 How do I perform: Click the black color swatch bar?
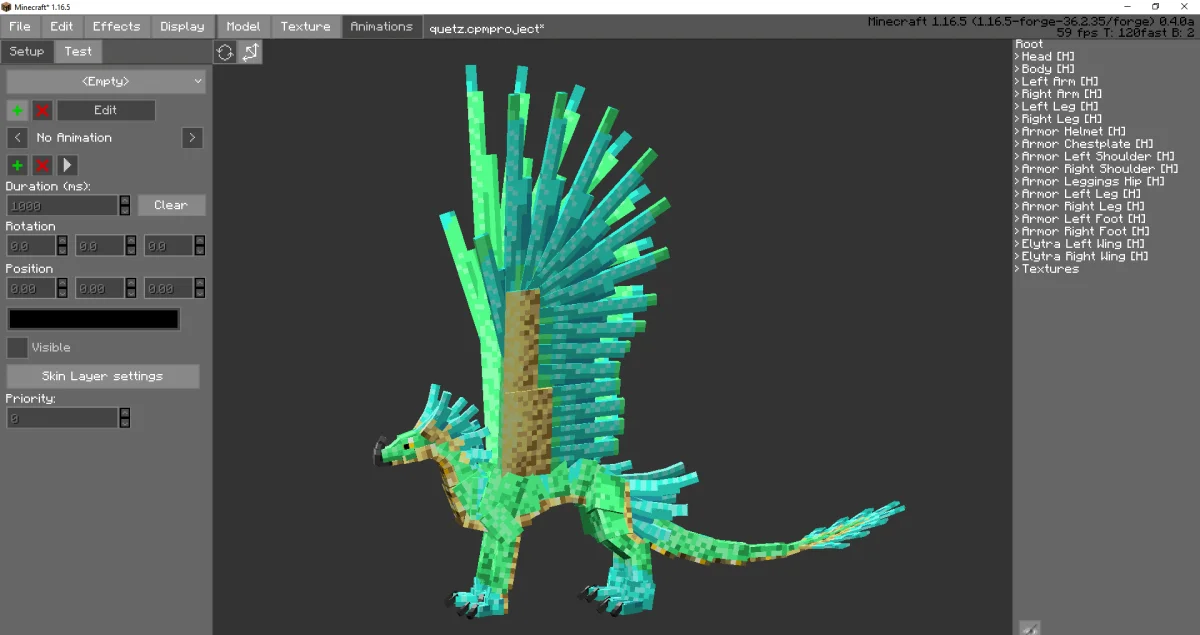tap(93, 319)
